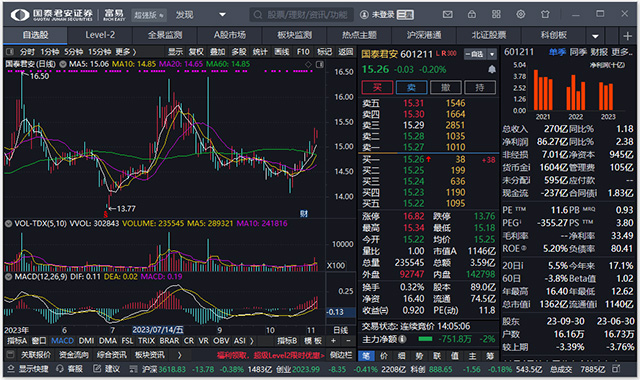The image size is (640, 380).
Task: Click the red 买 buy button
Action: [x=378, y=87]
